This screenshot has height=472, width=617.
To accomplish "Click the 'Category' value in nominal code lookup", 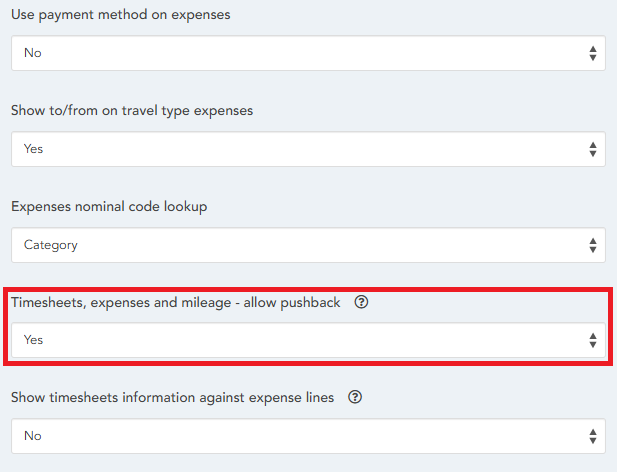I will tap(51, 245).
